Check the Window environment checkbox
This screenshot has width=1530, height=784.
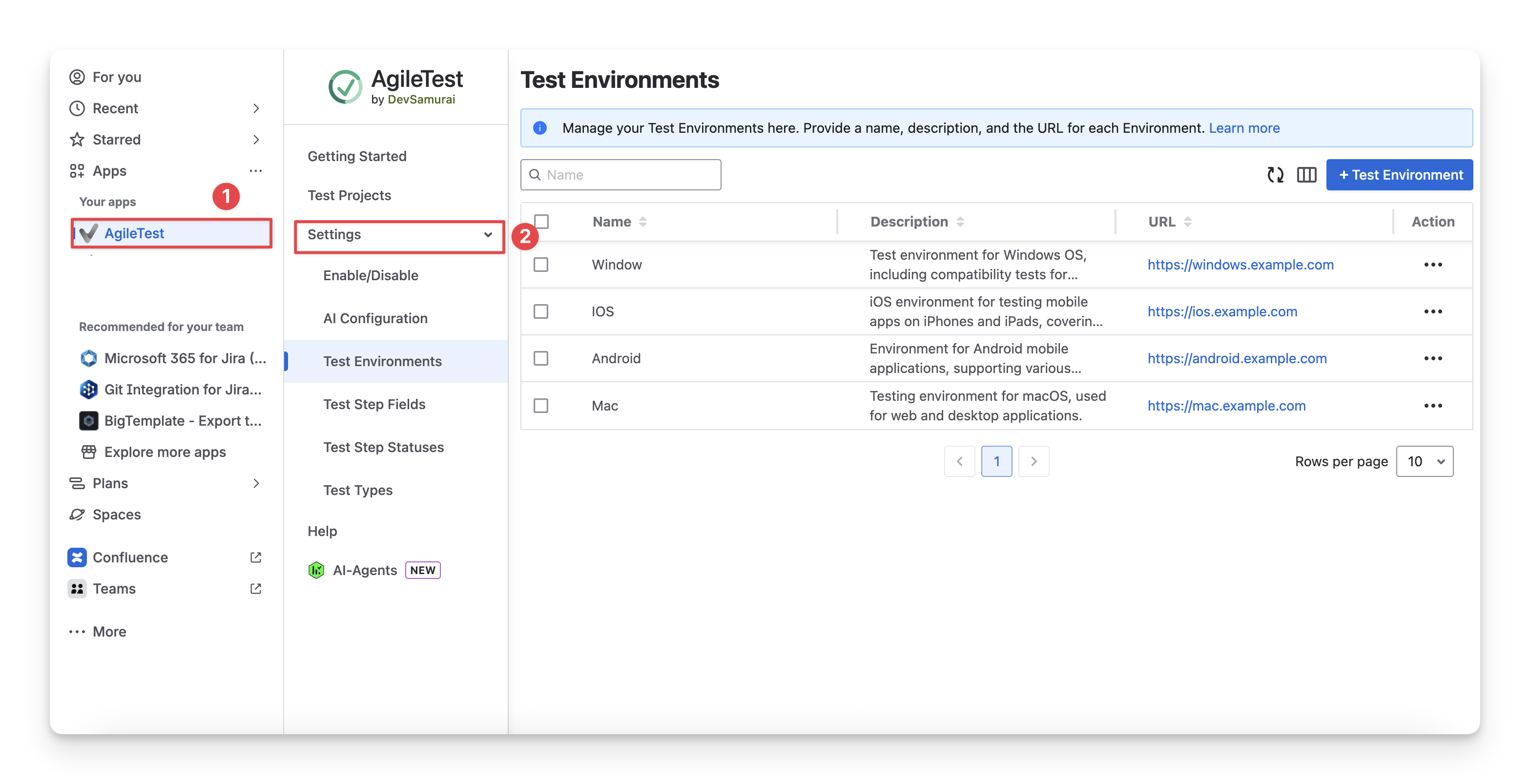click(x=540, y=264)
